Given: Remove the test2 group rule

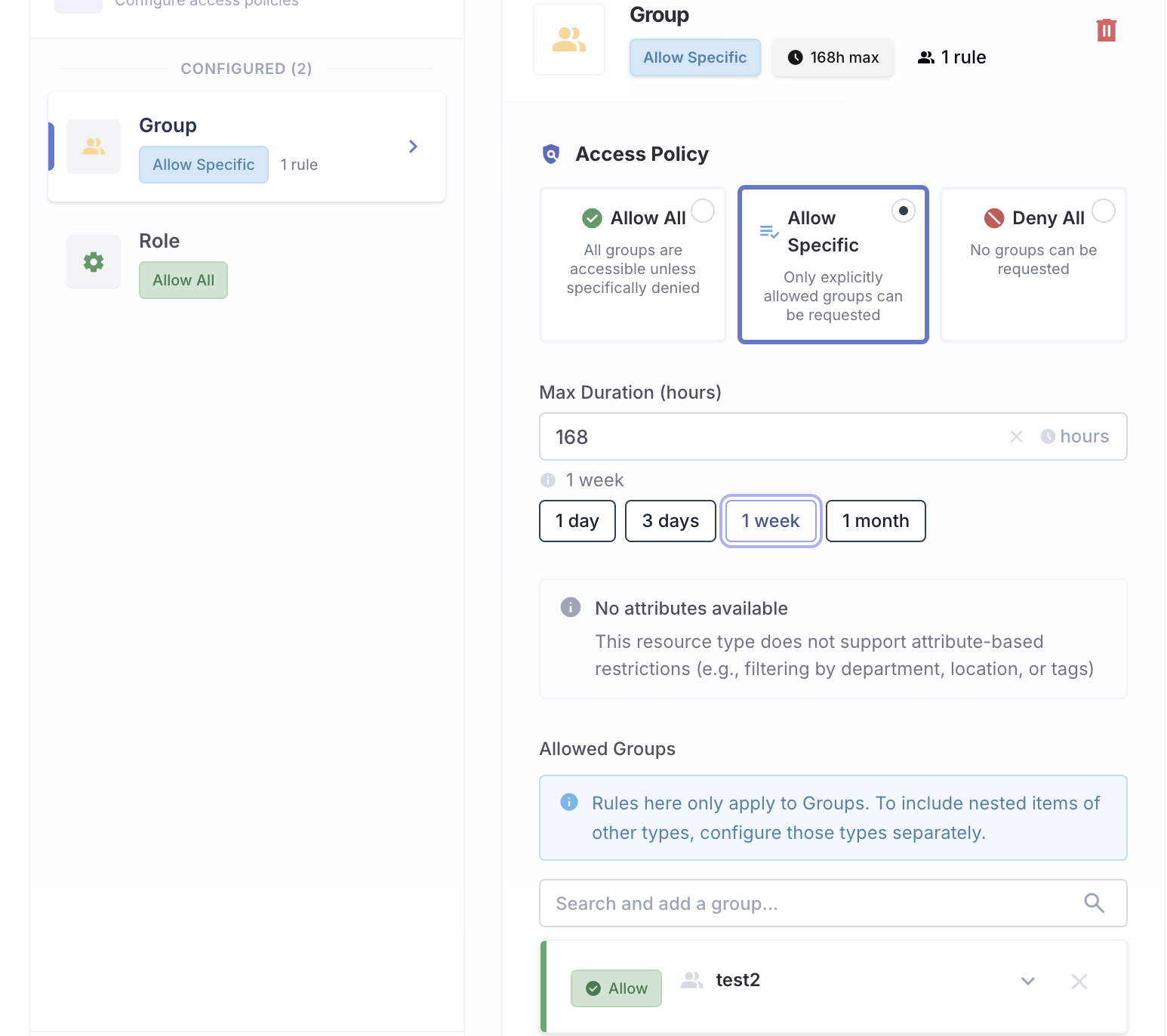Looking at the screenshot, I should click(1079, 981).
